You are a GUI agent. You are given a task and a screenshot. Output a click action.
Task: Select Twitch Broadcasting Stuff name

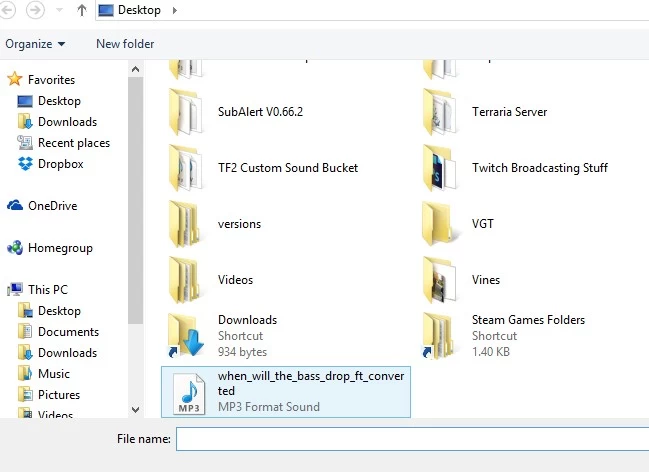540,168
